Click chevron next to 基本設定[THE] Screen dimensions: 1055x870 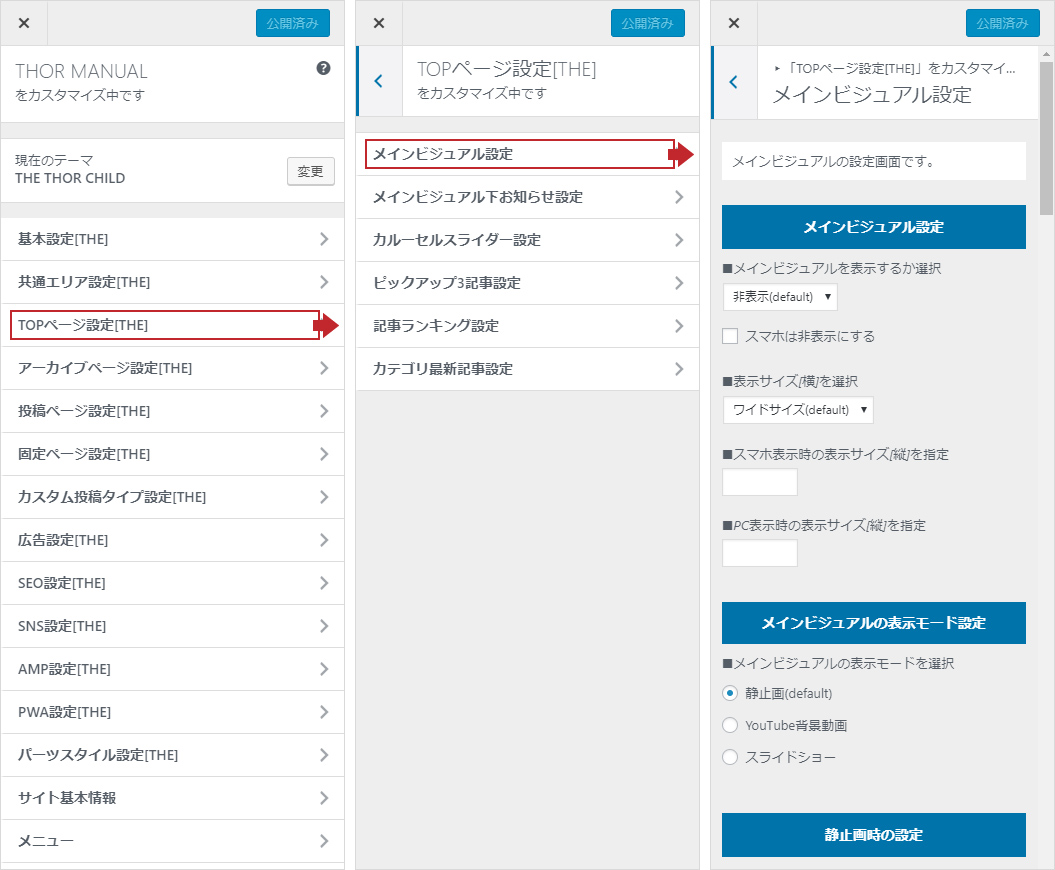coord(323,239)
